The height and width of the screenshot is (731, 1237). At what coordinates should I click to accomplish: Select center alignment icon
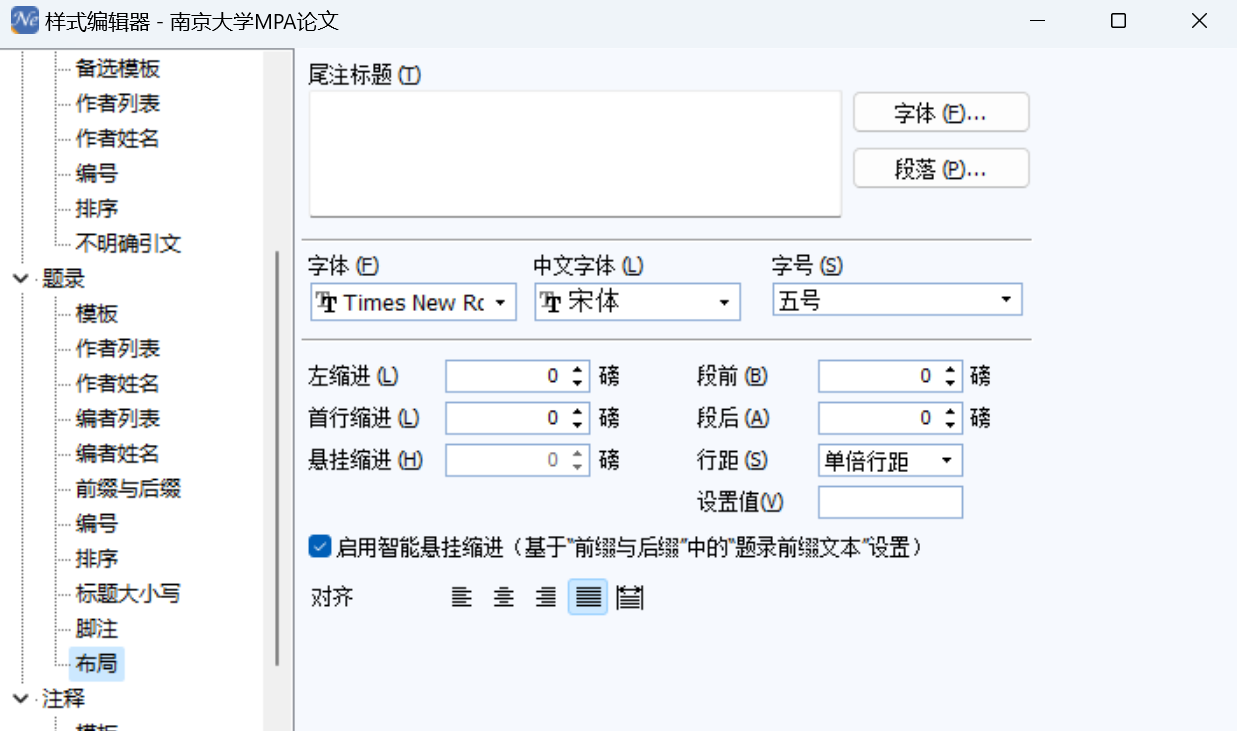(504, 598)
